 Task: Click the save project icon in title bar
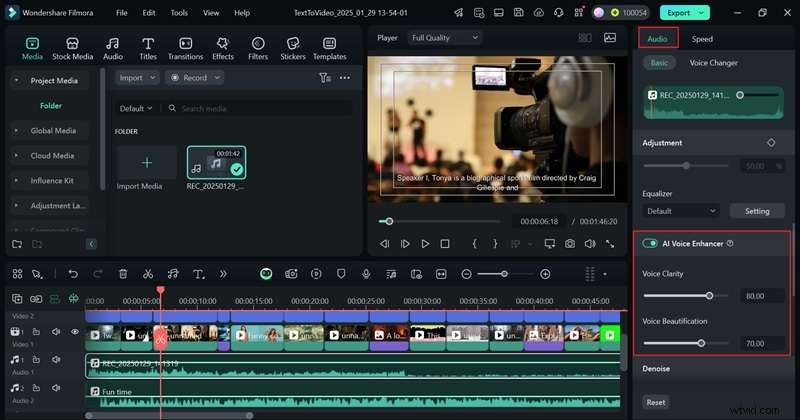[518, 13]
